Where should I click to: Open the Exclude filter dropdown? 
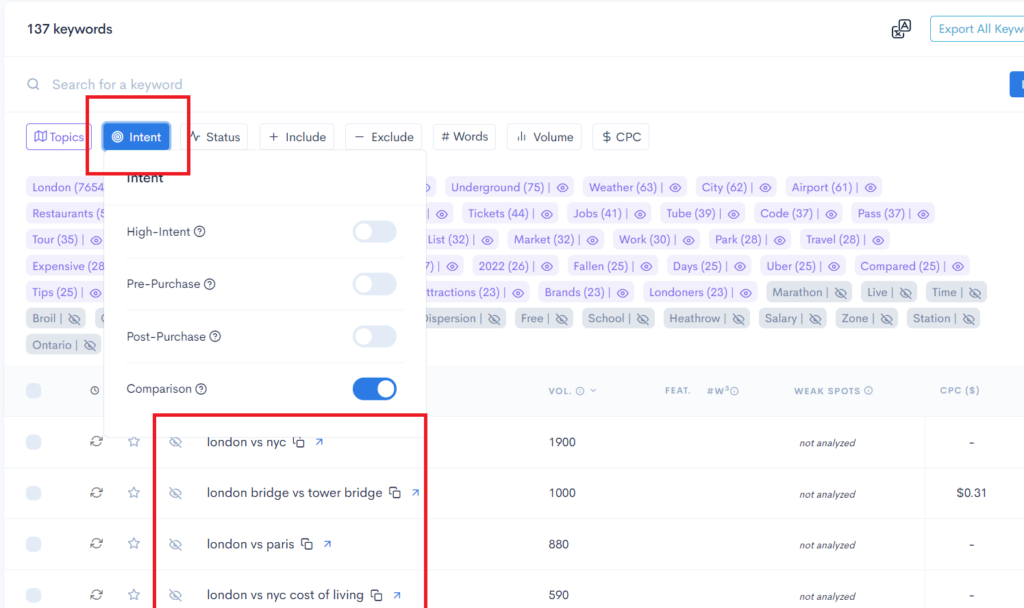pyautogui.click(x=383, y=136)
